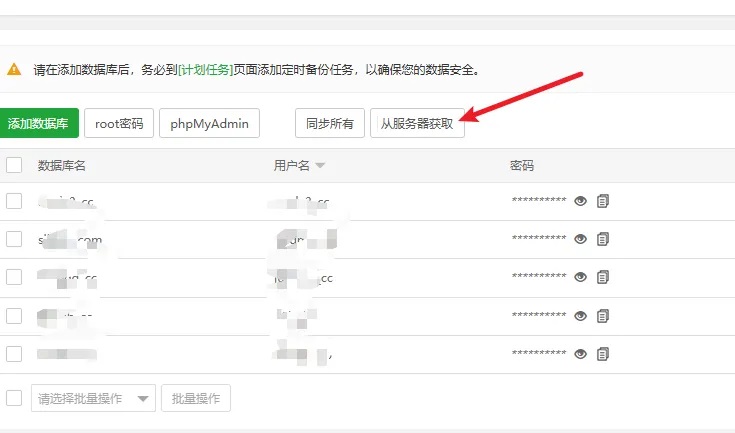Show password for the first database row
Image resolution: width=735 pixels, height=433 pixels.
[x=581, y=201]
